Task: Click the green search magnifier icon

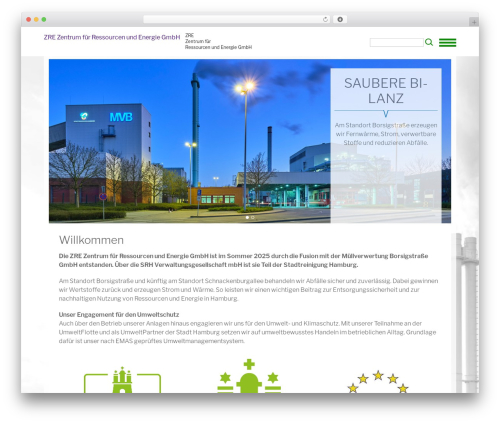Action: [x=429, y=42]
